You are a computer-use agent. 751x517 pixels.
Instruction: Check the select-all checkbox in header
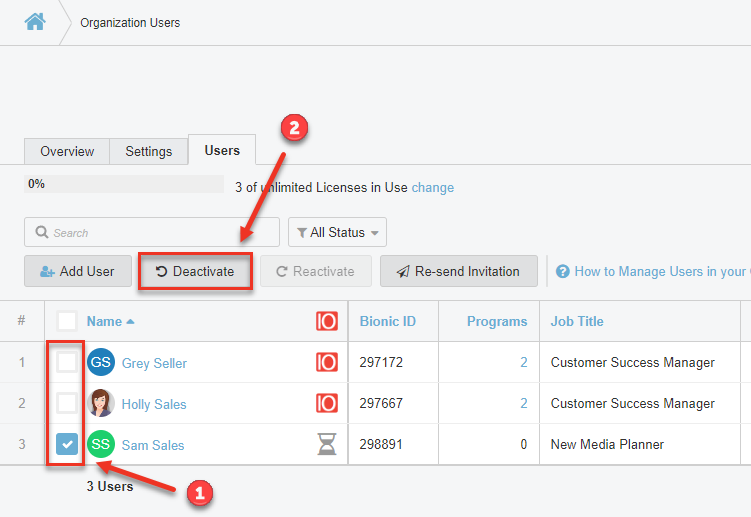coord(66,321)
